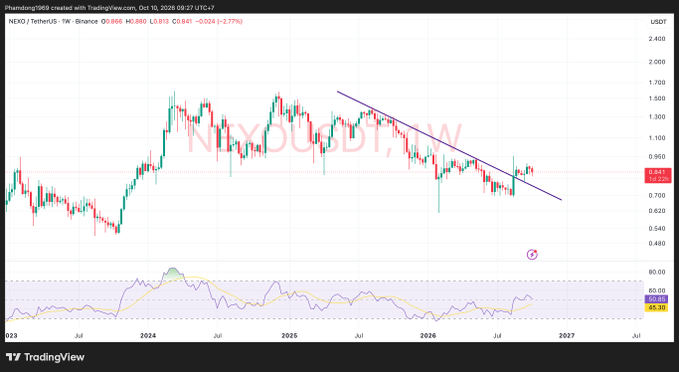The width and height of the screenshot is (679, 372).
Task: Select the purple descending trend line
Action: click(x=449, y=146)
